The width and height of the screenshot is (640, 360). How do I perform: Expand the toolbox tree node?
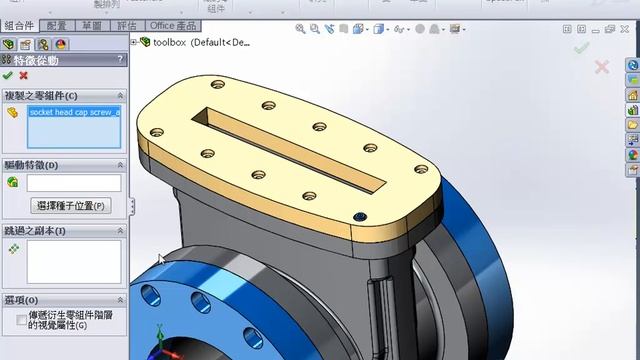(x=133, y=42)
